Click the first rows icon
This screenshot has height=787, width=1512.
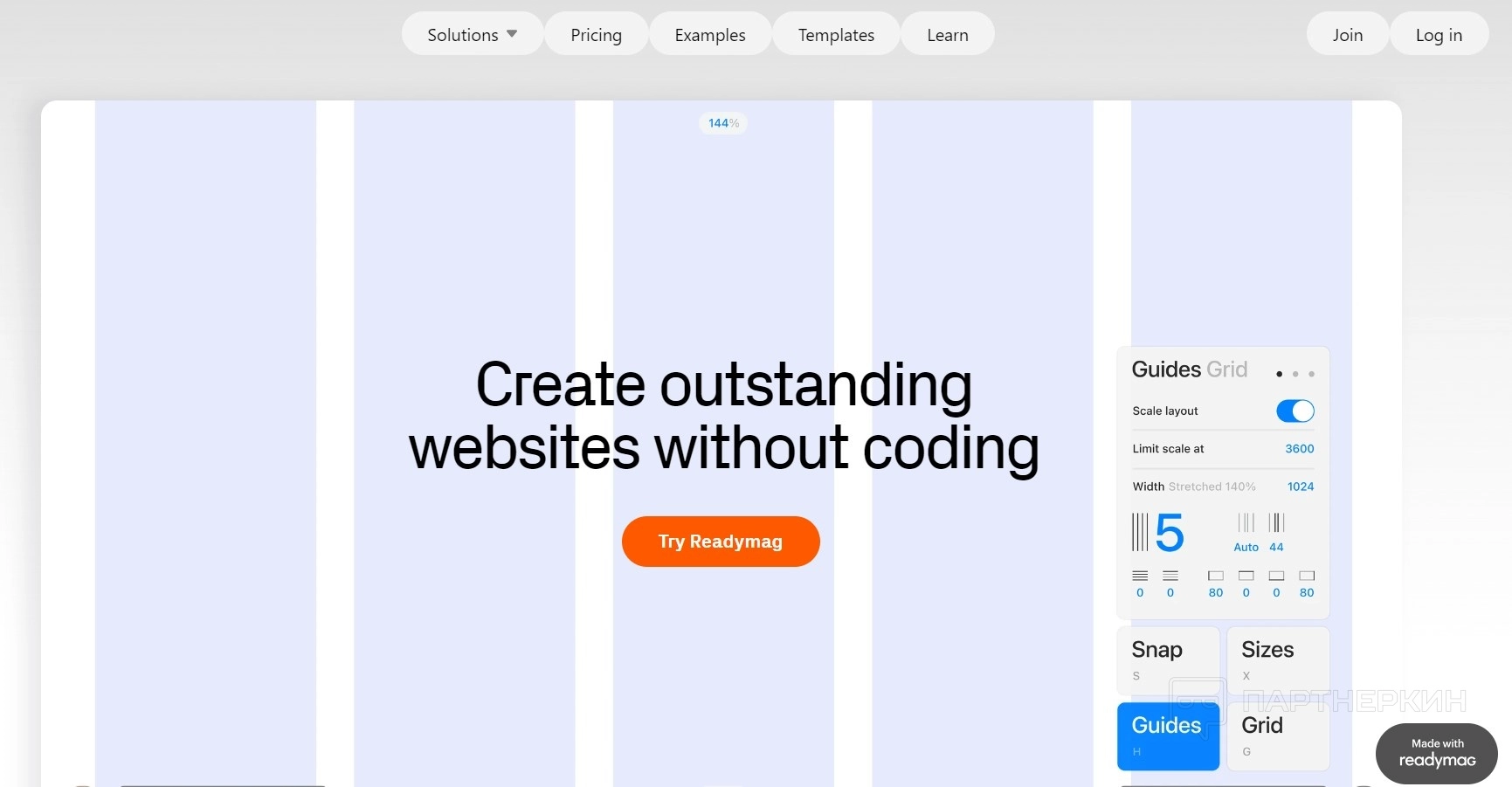[1140, 576]
